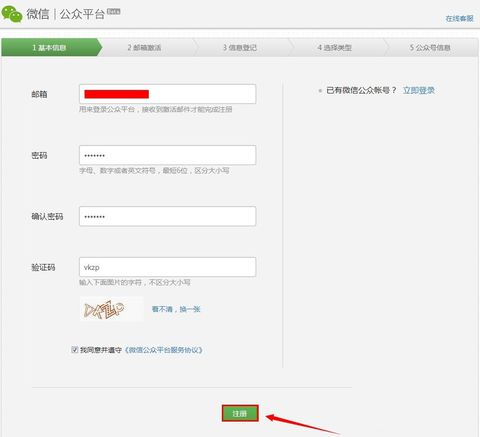Open the 微信公众平台服务协议 link
Screen dimensions: 480x437
click(x=163, y=350)
